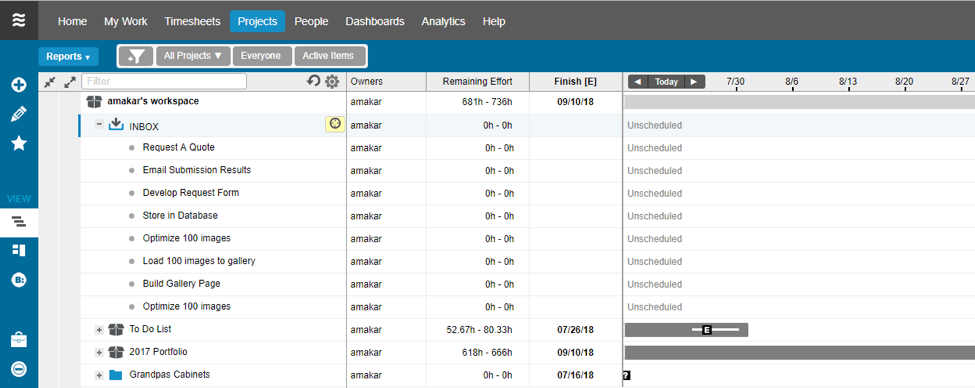Screen dimensions: 975x388
Task: Click the folder icon for Grandpas Cabinets
Action: point(116,375)
